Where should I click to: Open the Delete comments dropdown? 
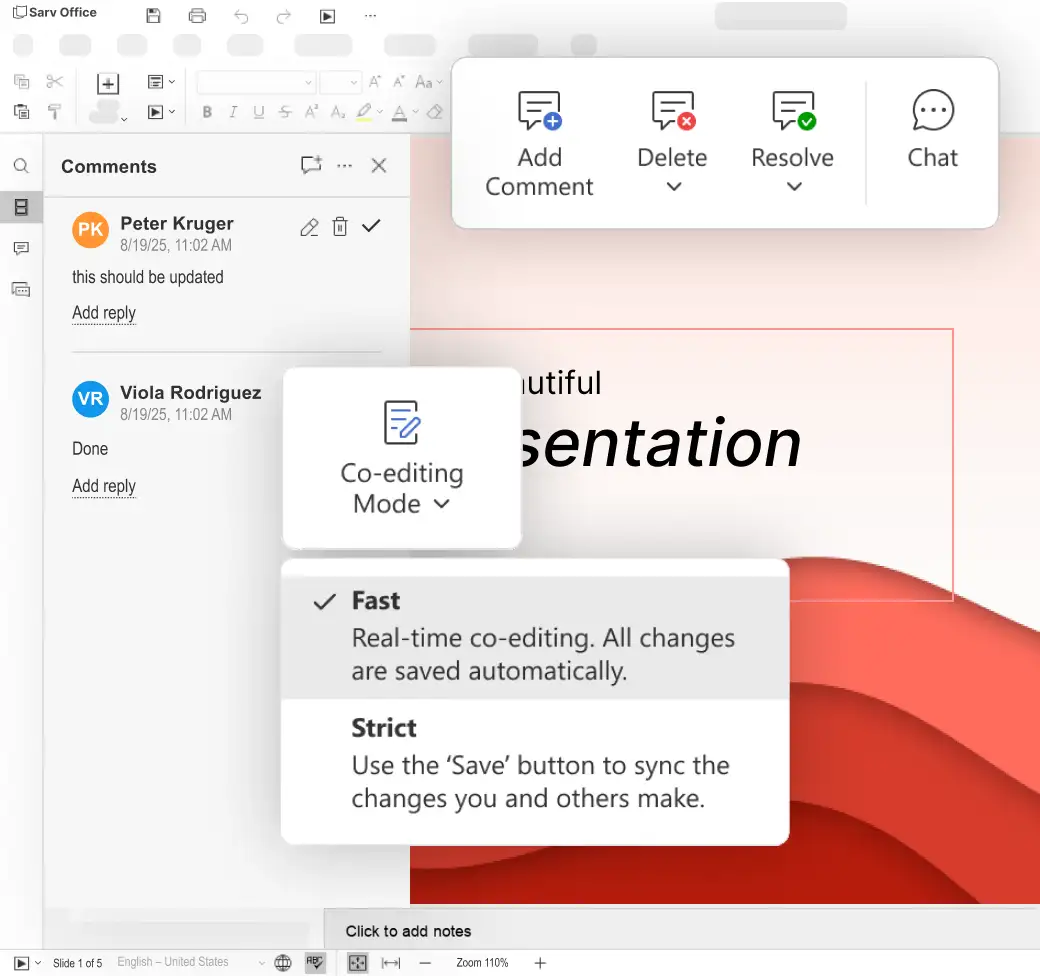pos(673,186)
